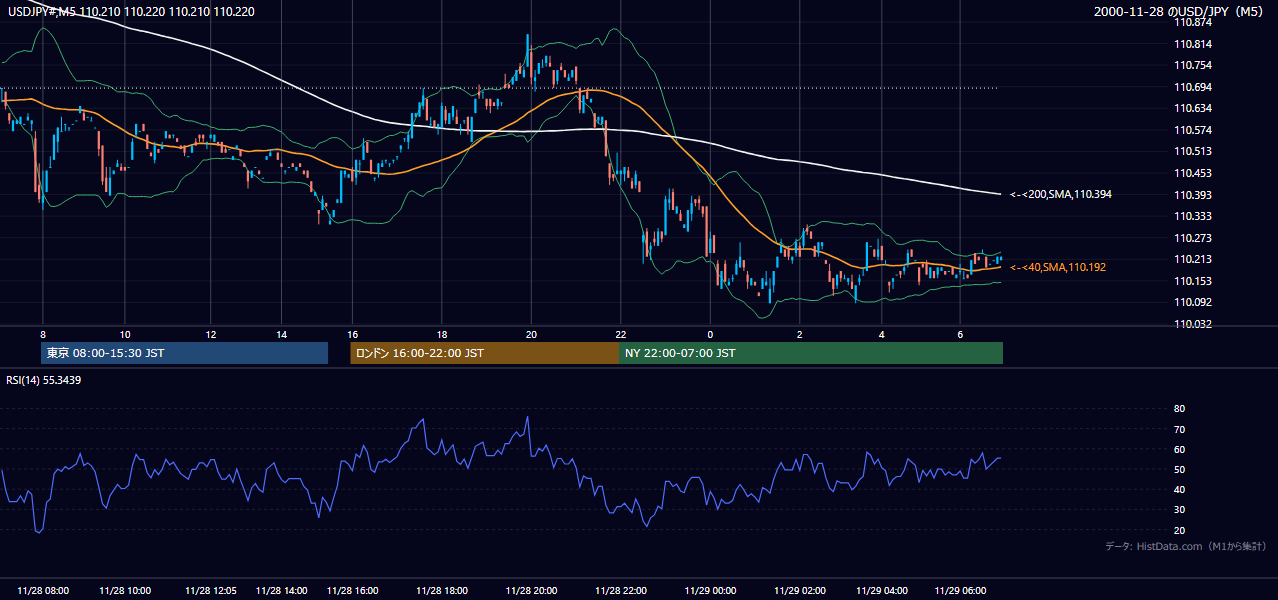Click the HistData.com data source credit

[x=1186, y=546]
